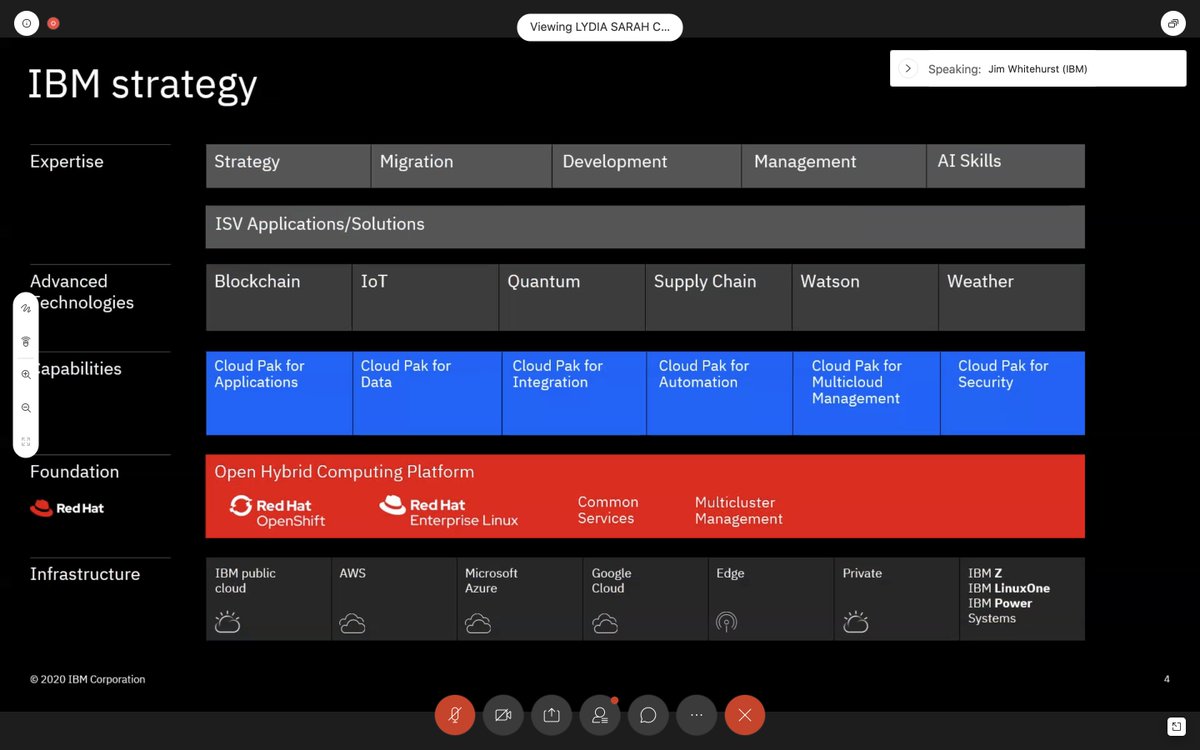This screenshot has height=750, width=1200.
Task: Click the slide page number 4
Action: 1167,680
